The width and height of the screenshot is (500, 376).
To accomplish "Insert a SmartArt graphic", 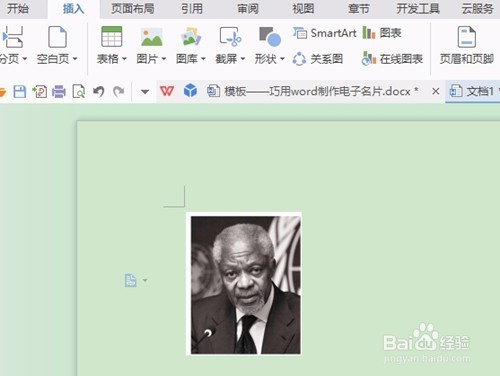I will [324, 33].
